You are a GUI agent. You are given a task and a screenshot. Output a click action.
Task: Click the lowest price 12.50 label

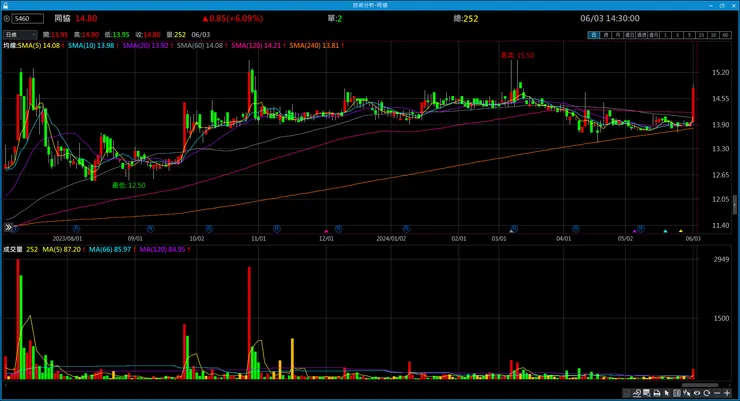coord(129,185)
